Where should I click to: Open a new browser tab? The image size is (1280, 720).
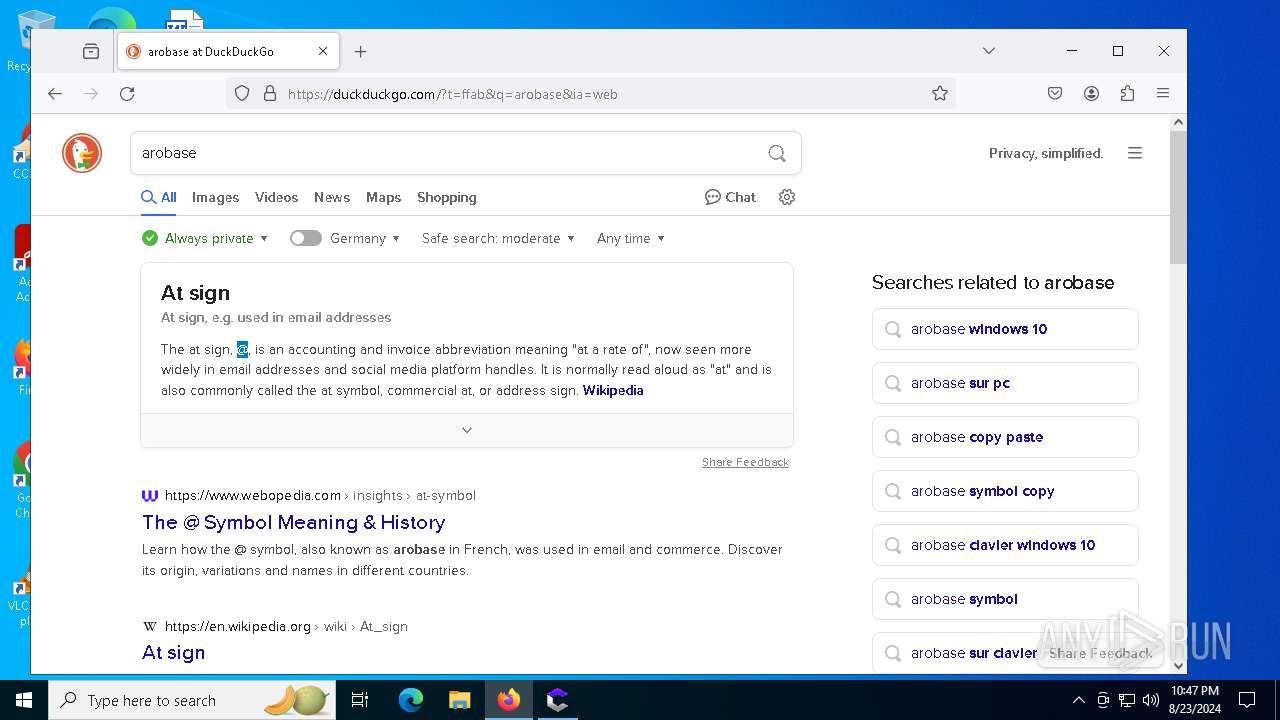point(361,51)
